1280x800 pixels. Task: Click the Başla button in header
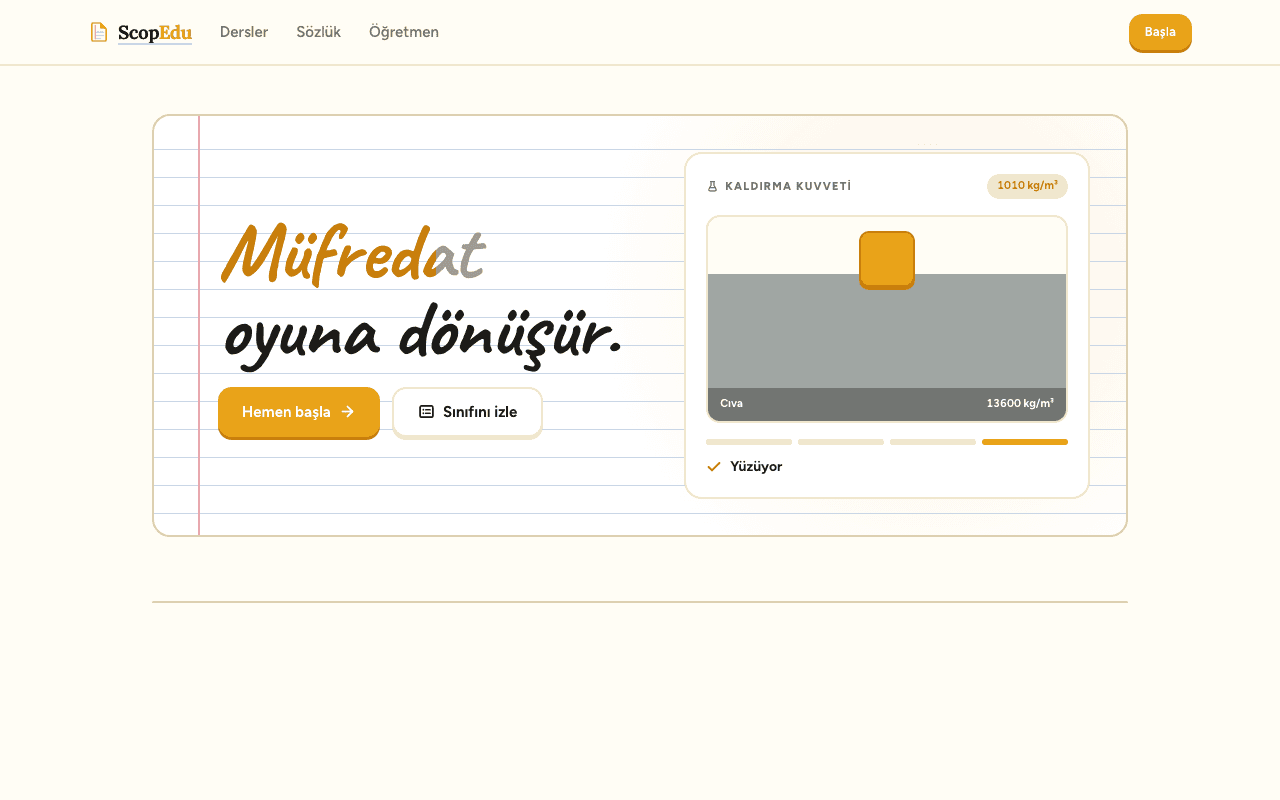pyautogui.click(x=1160, y=32)
